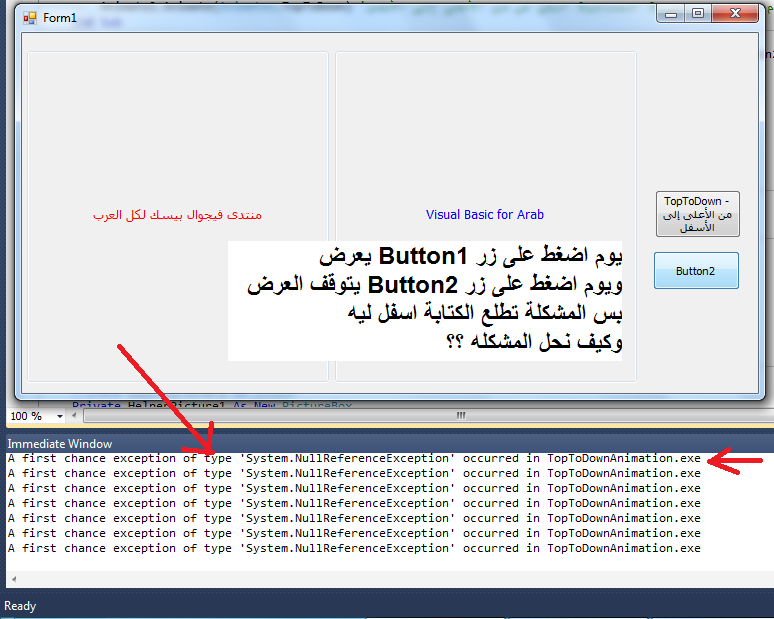
Task: Click the blue Visual Basic for Arab label
Action: (x=485, y=215)
